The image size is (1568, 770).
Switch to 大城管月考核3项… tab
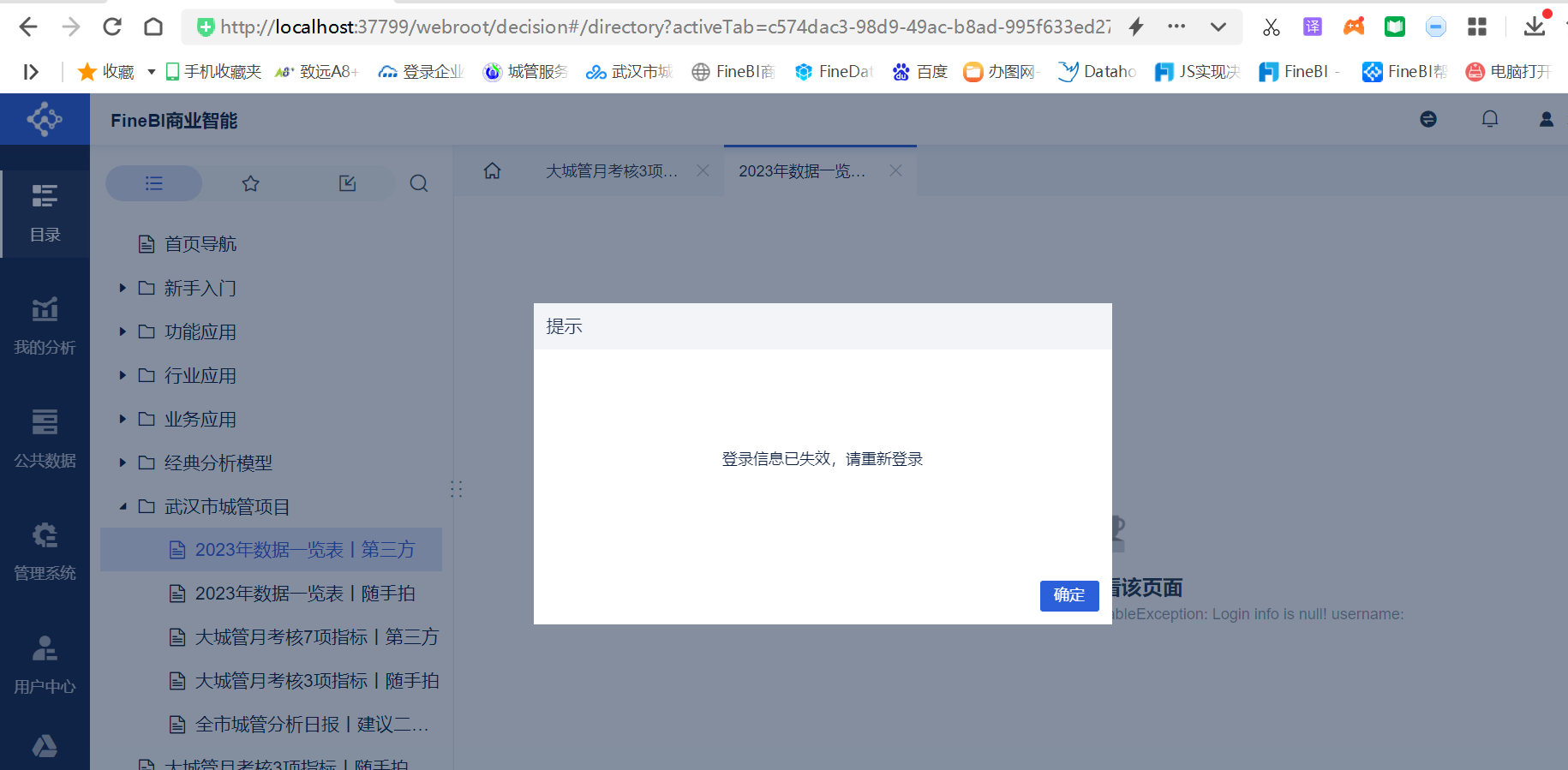[612, 171]
